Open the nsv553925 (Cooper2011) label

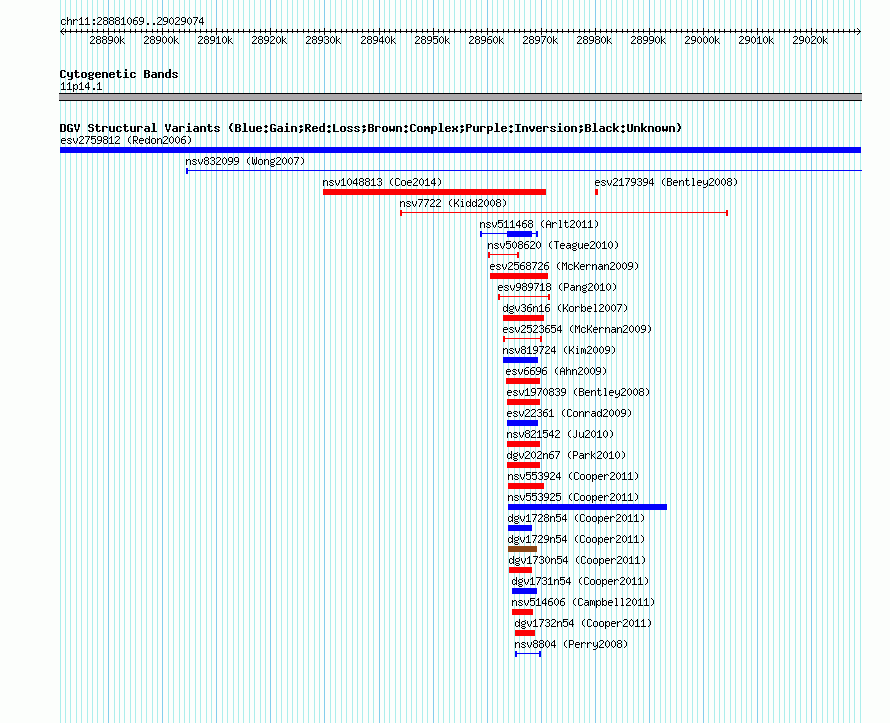pos(573,497)
